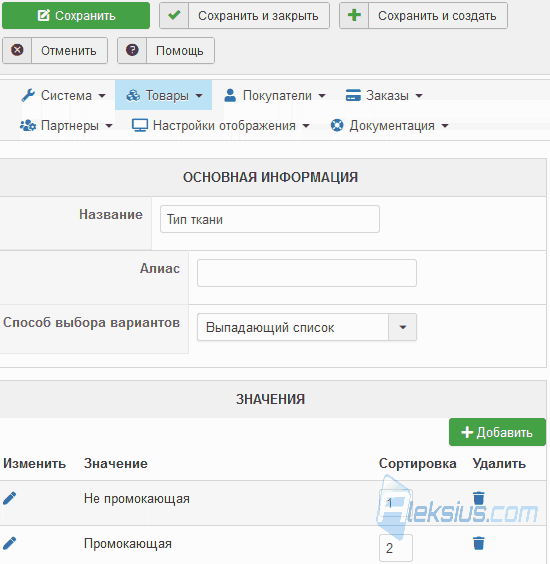
Task: Open the Документация menu
Action: [x=392, y=126]
